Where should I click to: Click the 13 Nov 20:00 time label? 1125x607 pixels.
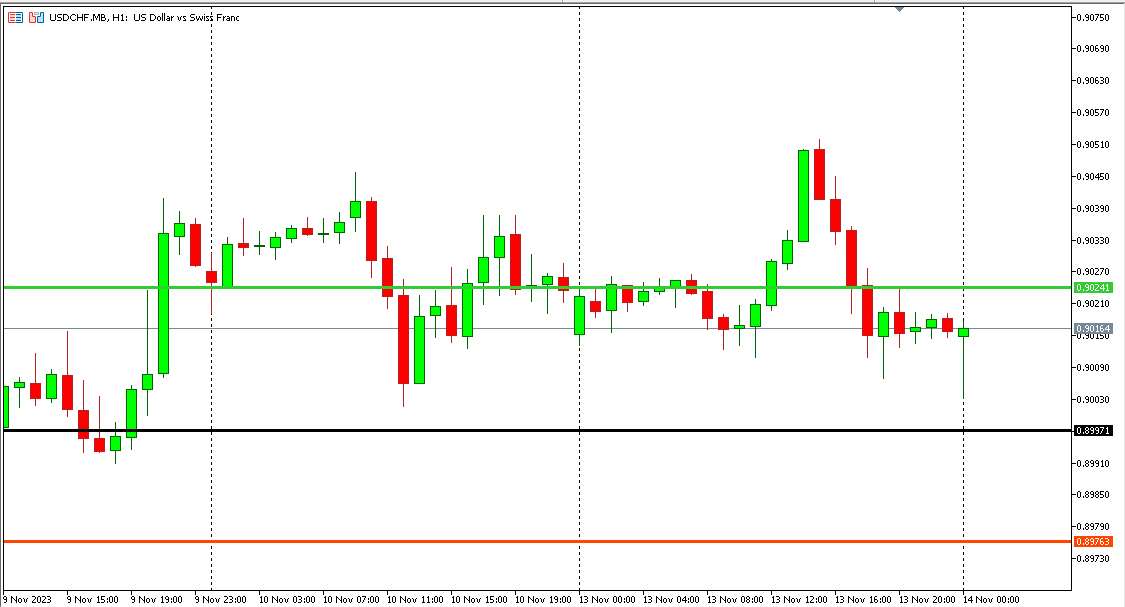927,600
